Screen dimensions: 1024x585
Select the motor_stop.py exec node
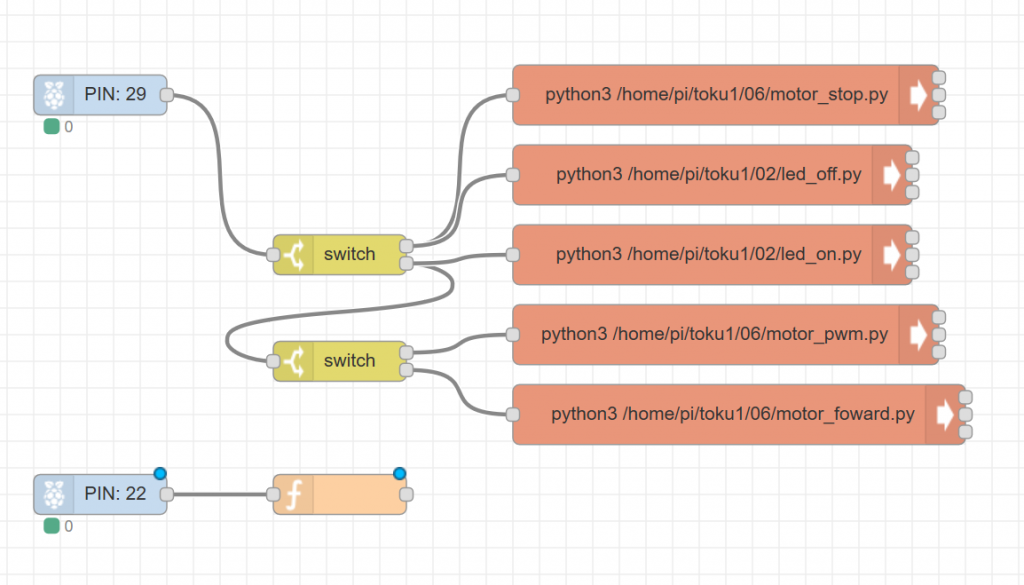(716, 95)
